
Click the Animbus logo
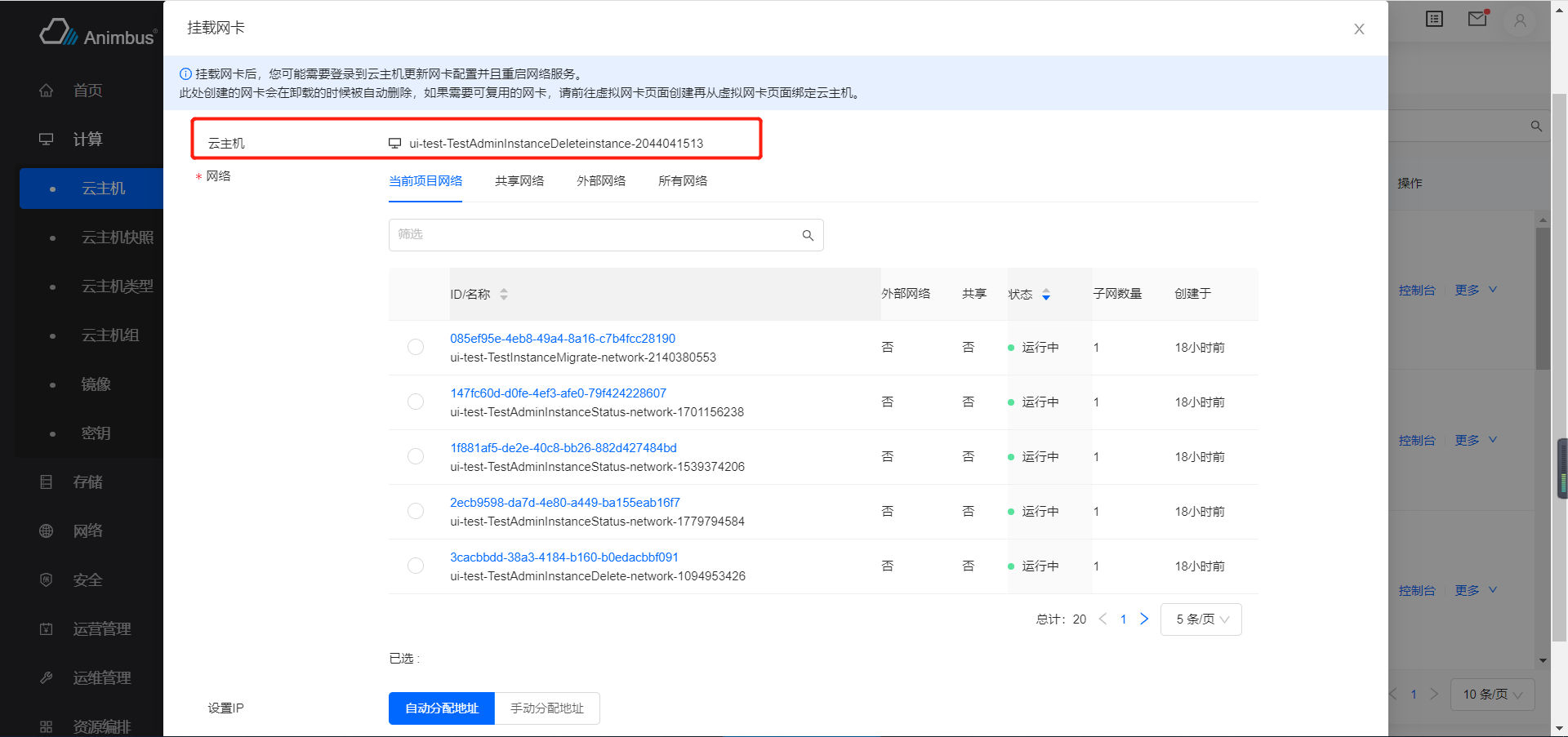pos(97,33)
